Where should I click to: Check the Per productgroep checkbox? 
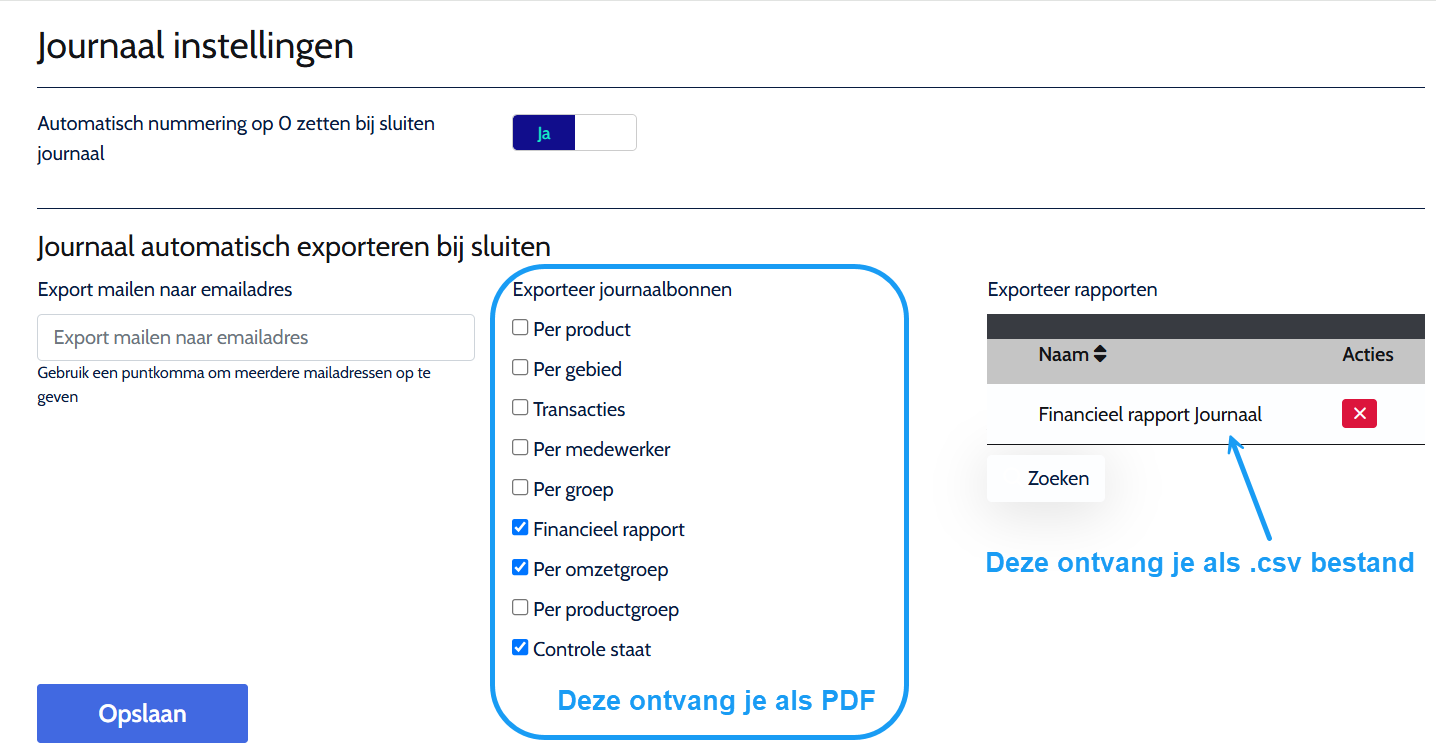click(520, 608)
